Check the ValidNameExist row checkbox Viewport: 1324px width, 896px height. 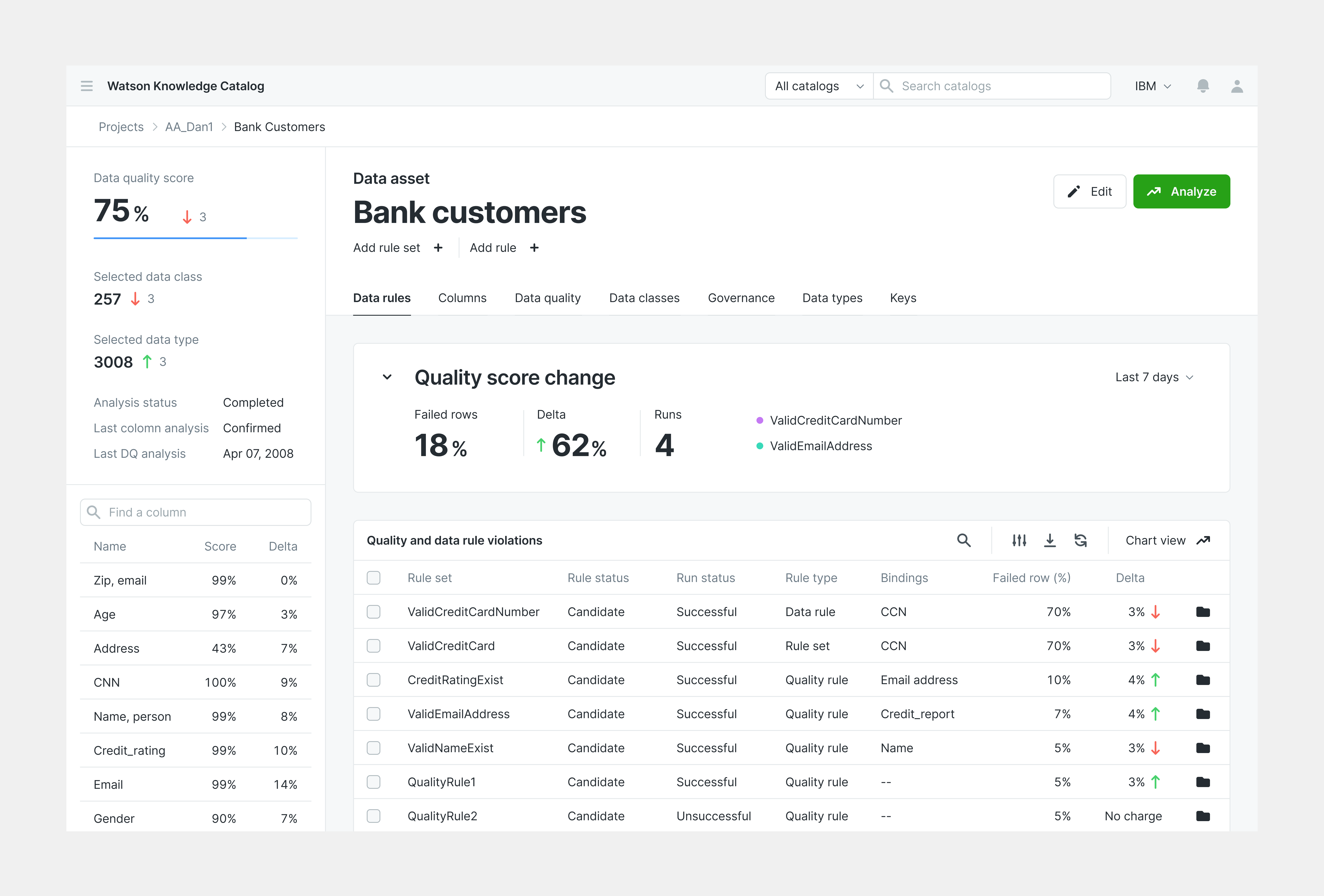(x=374, y=748)
